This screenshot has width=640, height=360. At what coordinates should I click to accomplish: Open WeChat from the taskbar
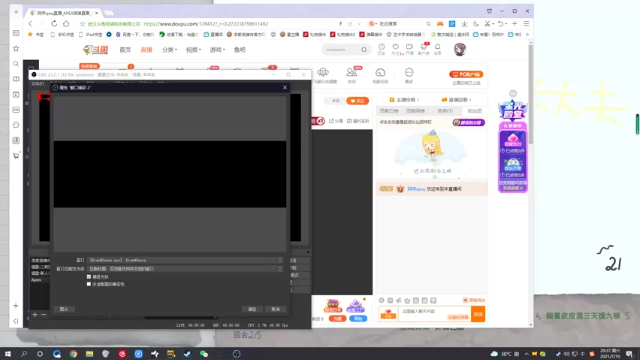point(204,354)
